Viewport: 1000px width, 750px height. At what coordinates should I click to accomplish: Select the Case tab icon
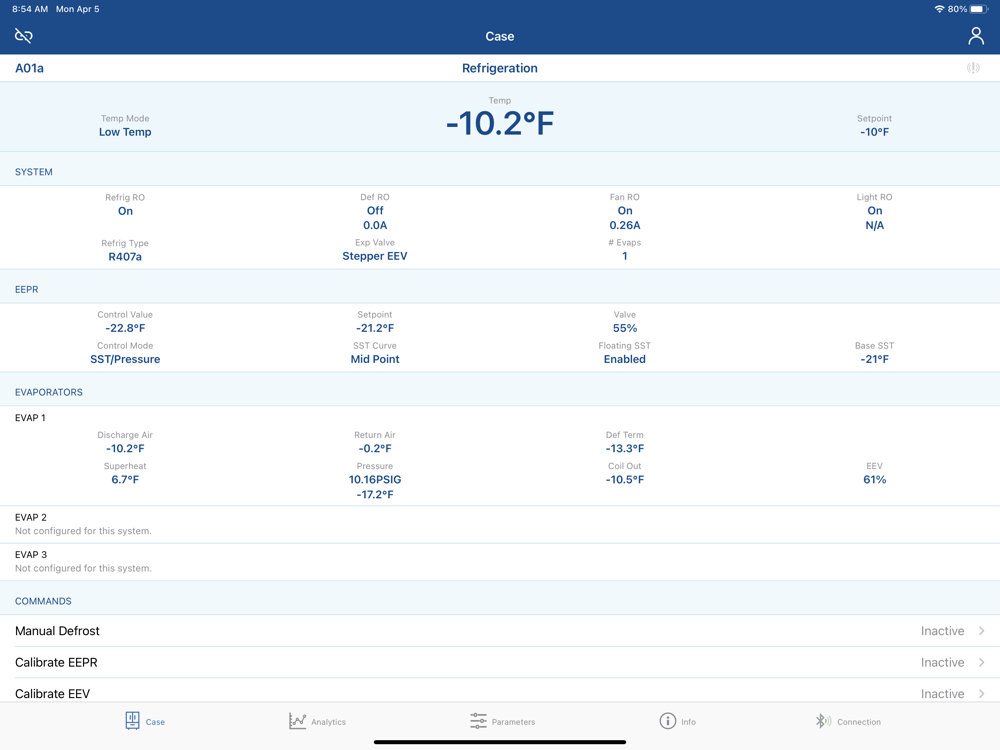[x=132, y=721]
